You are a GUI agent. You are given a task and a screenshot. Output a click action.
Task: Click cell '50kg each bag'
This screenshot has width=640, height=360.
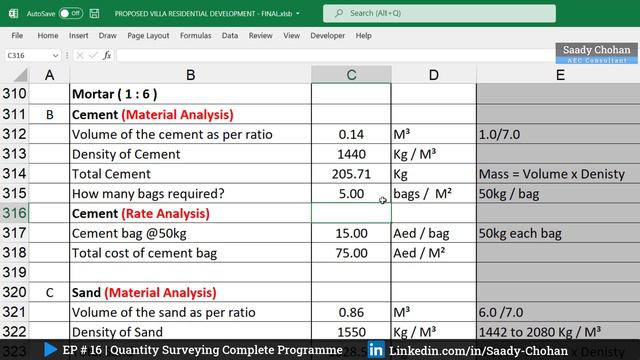tap(558, 233)
